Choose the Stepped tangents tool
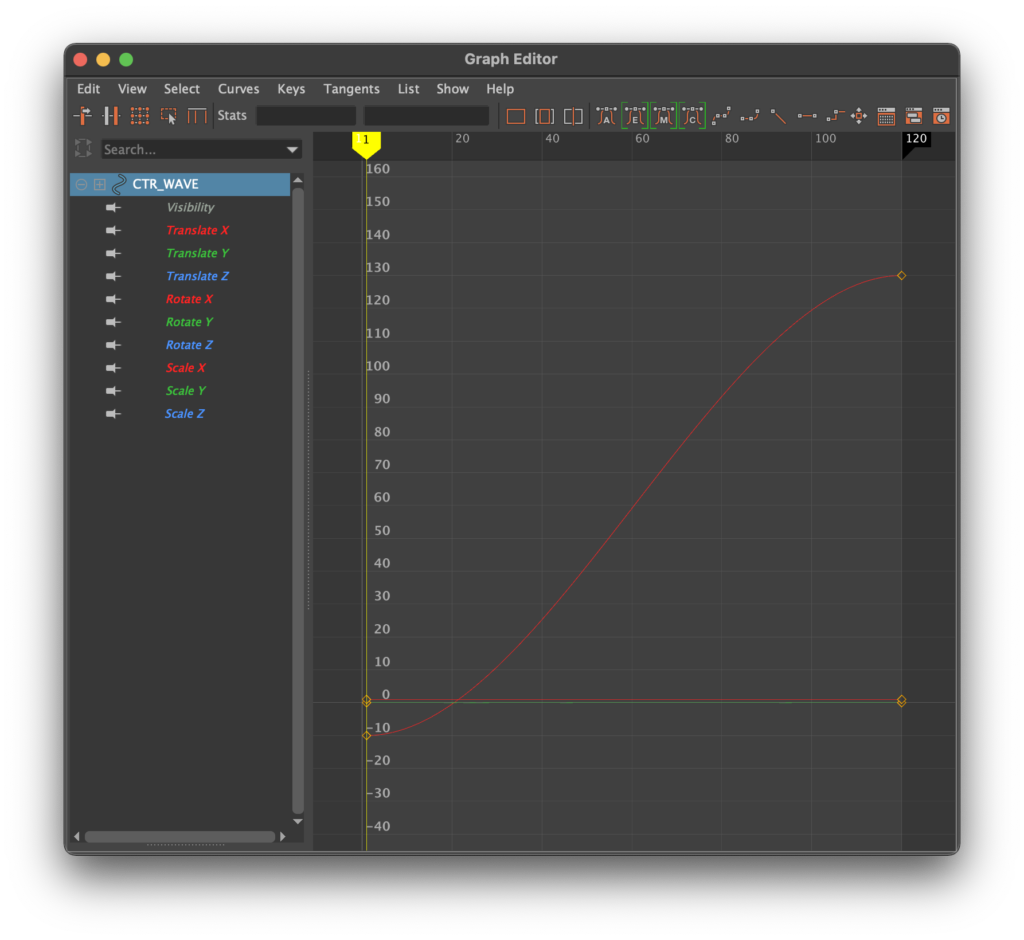 [835, 116]
